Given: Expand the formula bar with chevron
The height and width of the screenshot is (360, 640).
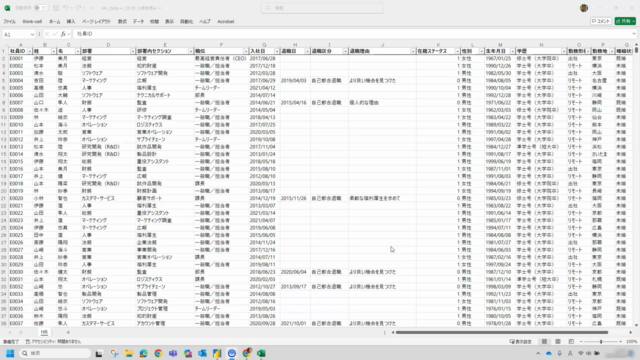Looking at the screenshot, I should (x=633, y=34).
